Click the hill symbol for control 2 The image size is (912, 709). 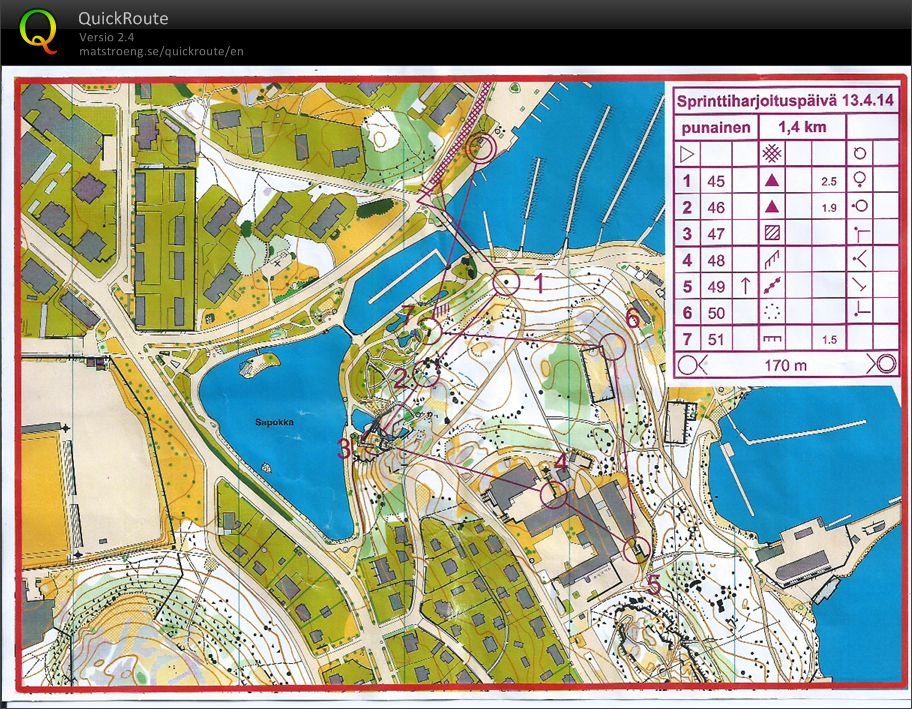click(x=771, y=206)
